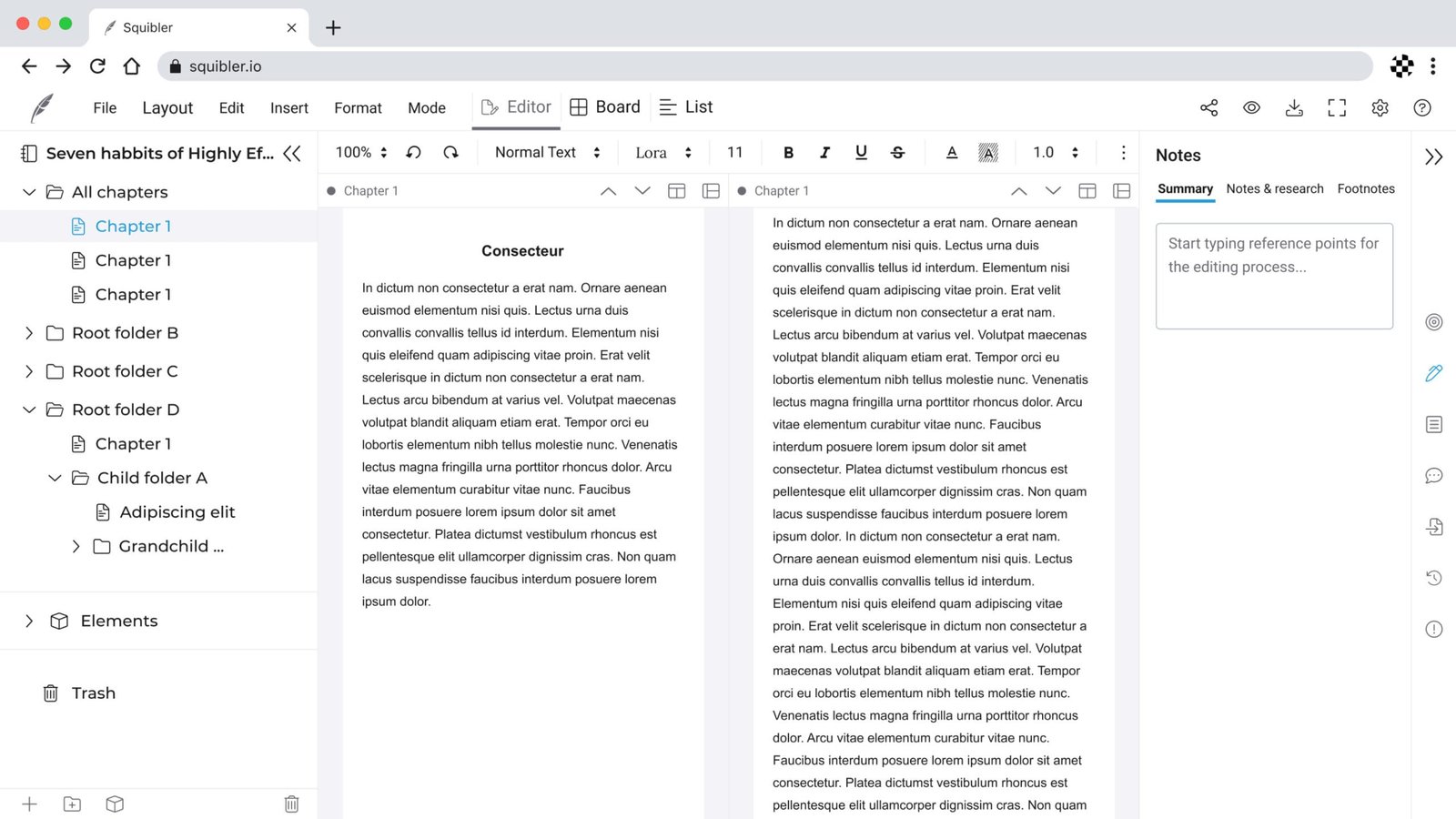Viewport: 1456px width, 819px height.
Task: Open the Trash folder
Action: click(x=79, y=693)
